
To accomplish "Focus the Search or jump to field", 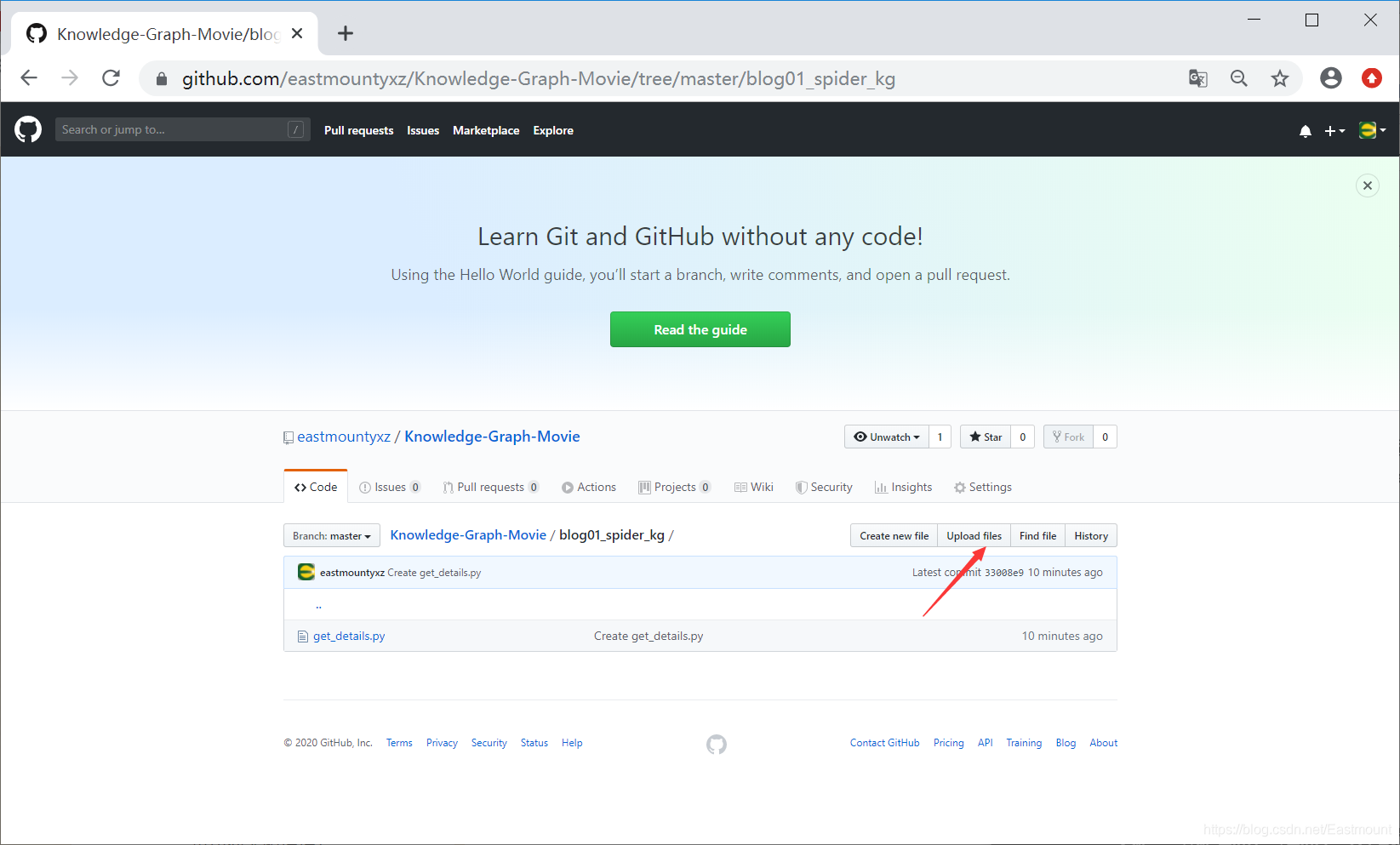I will (182, 129).
